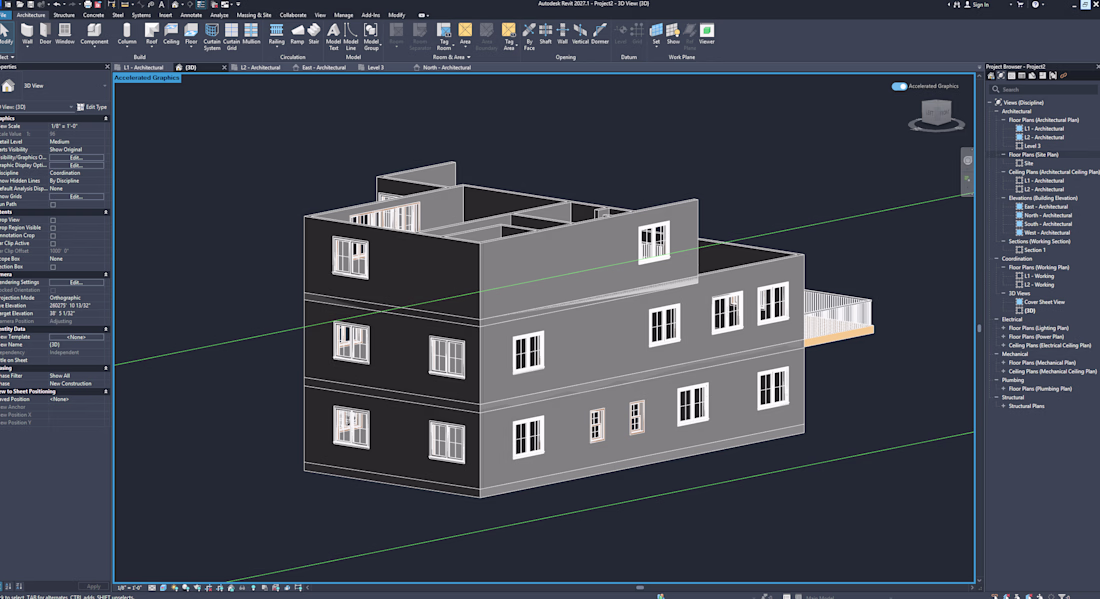The width and height of the screenshot is (1100, 599).
Task: Select the Railing tool
Action: click(x=276, y=34)
